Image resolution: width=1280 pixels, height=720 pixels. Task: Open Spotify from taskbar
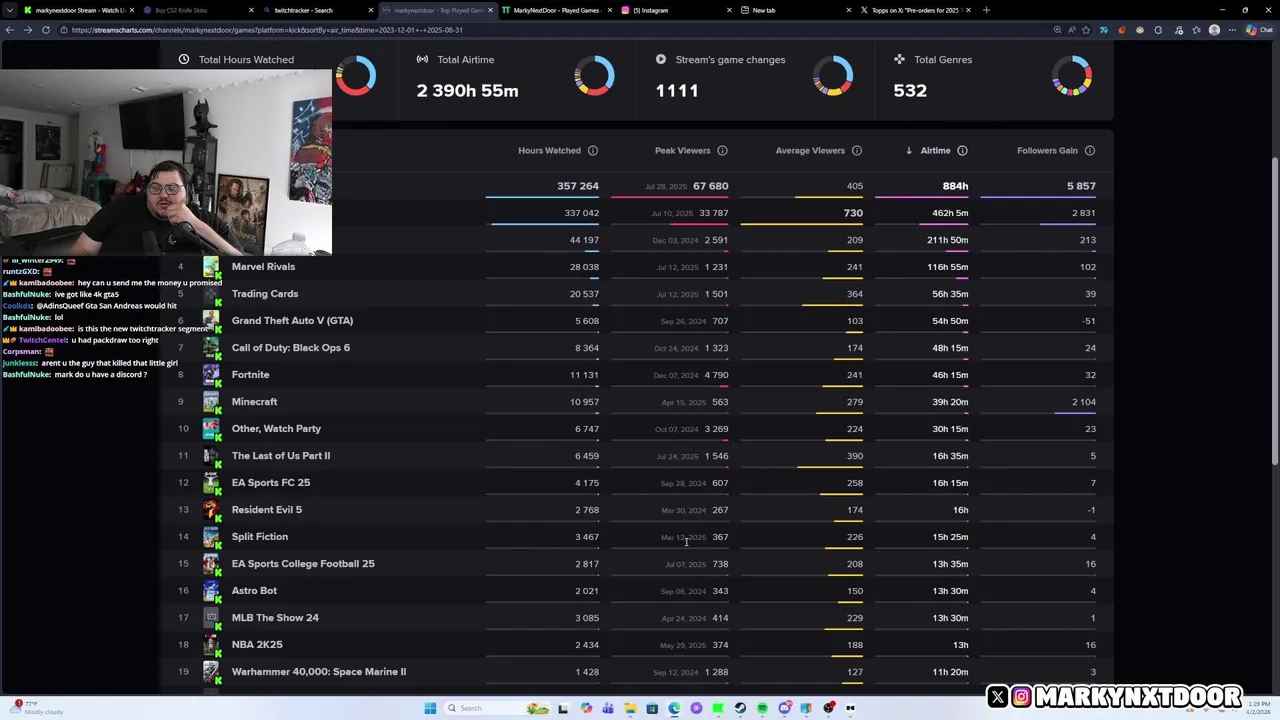pos(762,708)
